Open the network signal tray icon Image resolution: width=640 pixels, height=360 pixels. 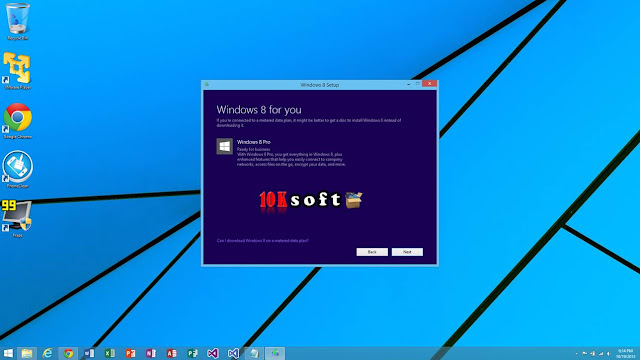point(601,354)
